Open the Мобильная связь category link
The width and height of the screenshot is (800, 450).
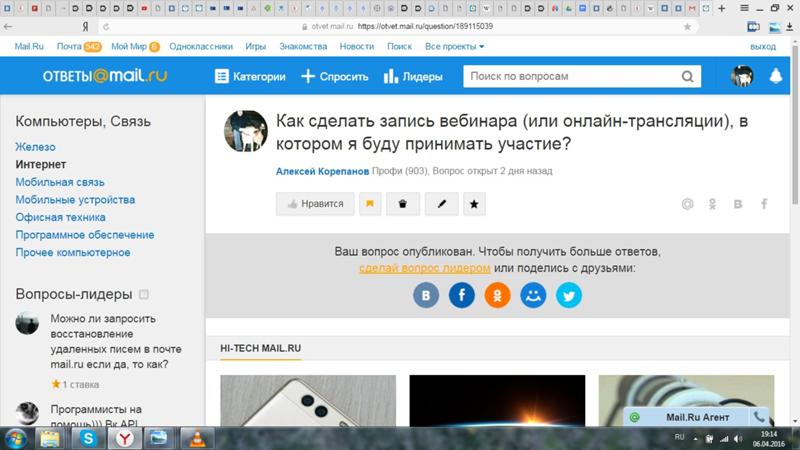[x=60, y=182]
